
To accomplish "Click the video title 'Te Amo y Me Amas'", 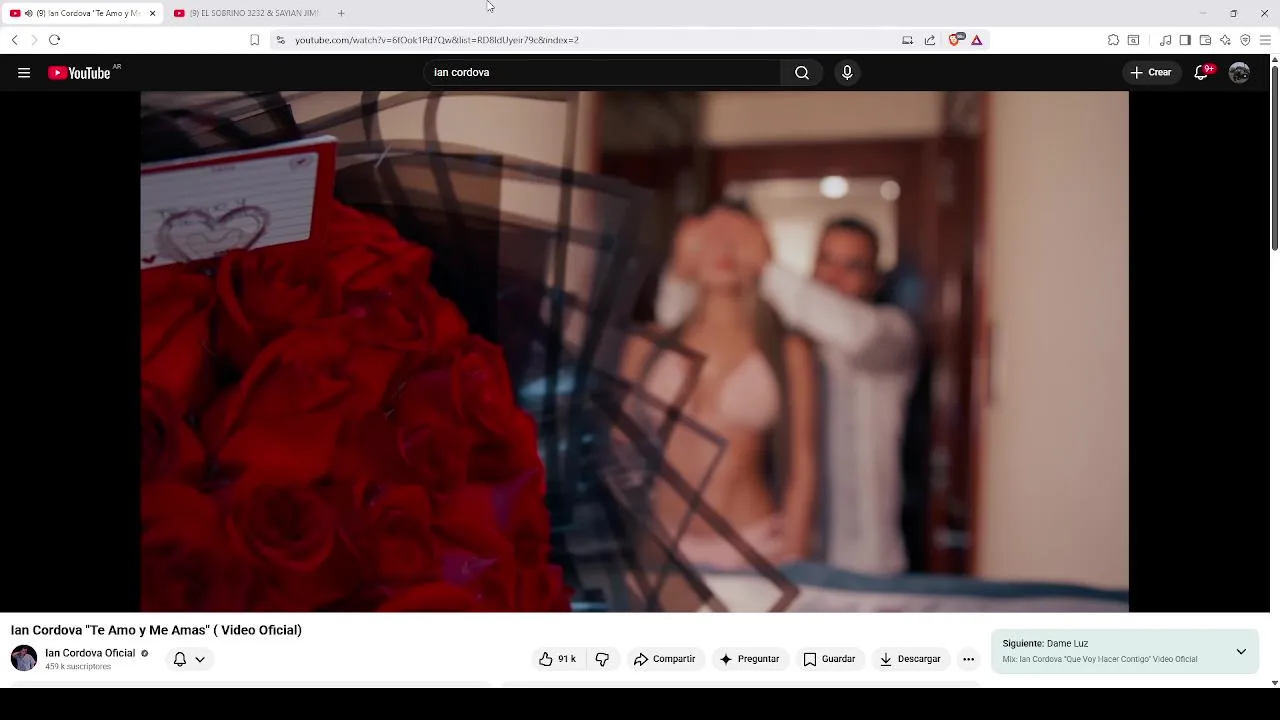I will click(x=156, y=630).
